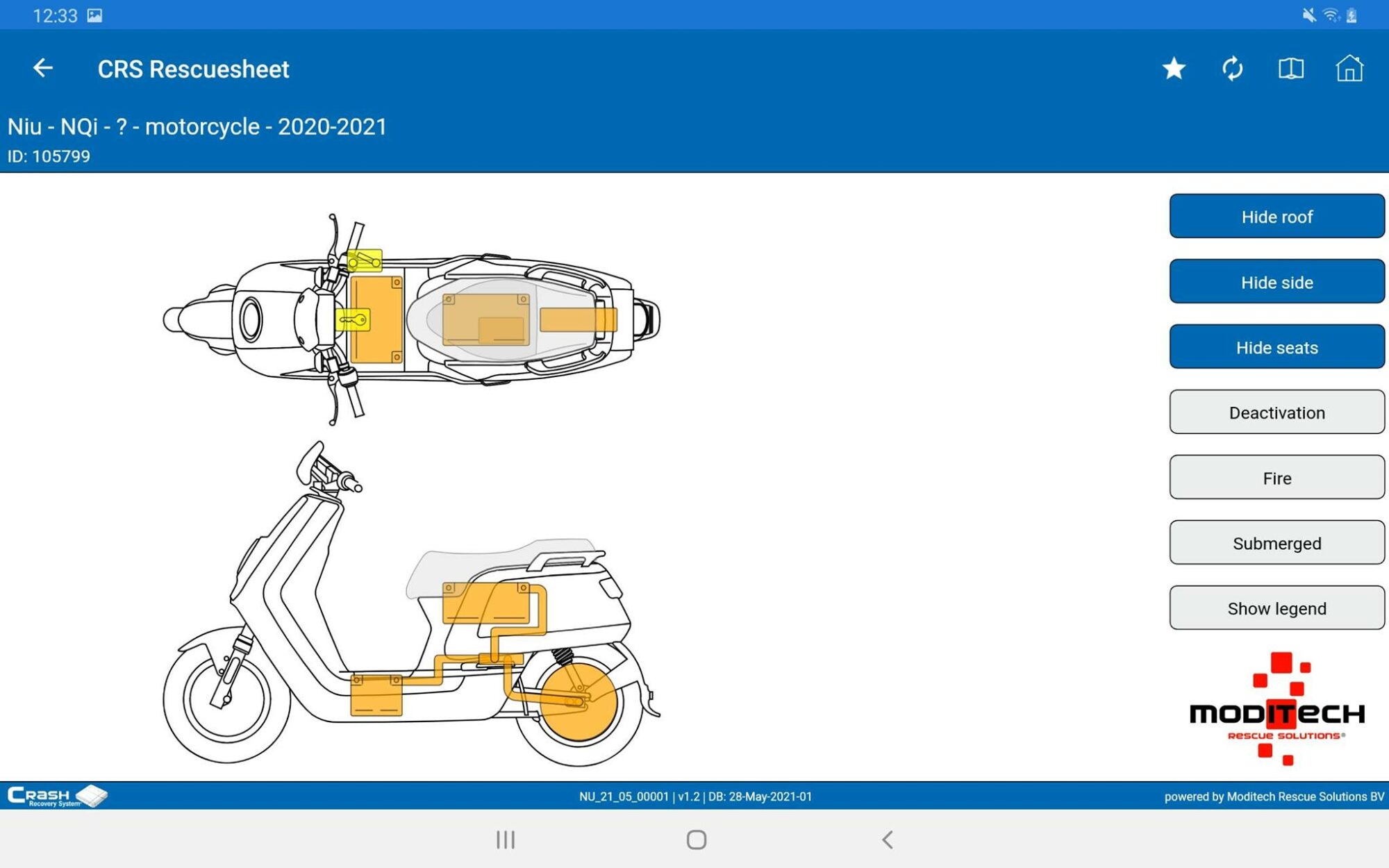Screen dimensions: 1389x868
Task: Tap the back arrow in header
Action: click(x=43, y=68)
